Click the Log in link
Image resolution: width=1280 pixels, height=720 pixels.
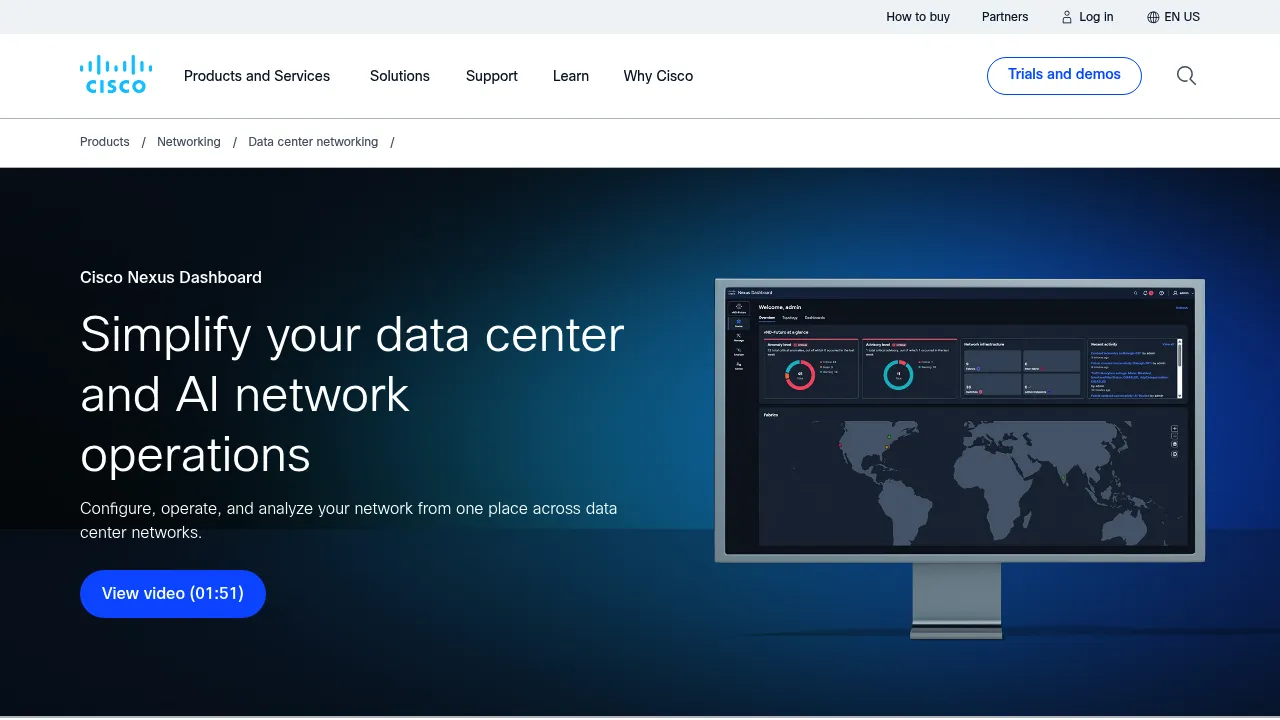pos(1096,17)
